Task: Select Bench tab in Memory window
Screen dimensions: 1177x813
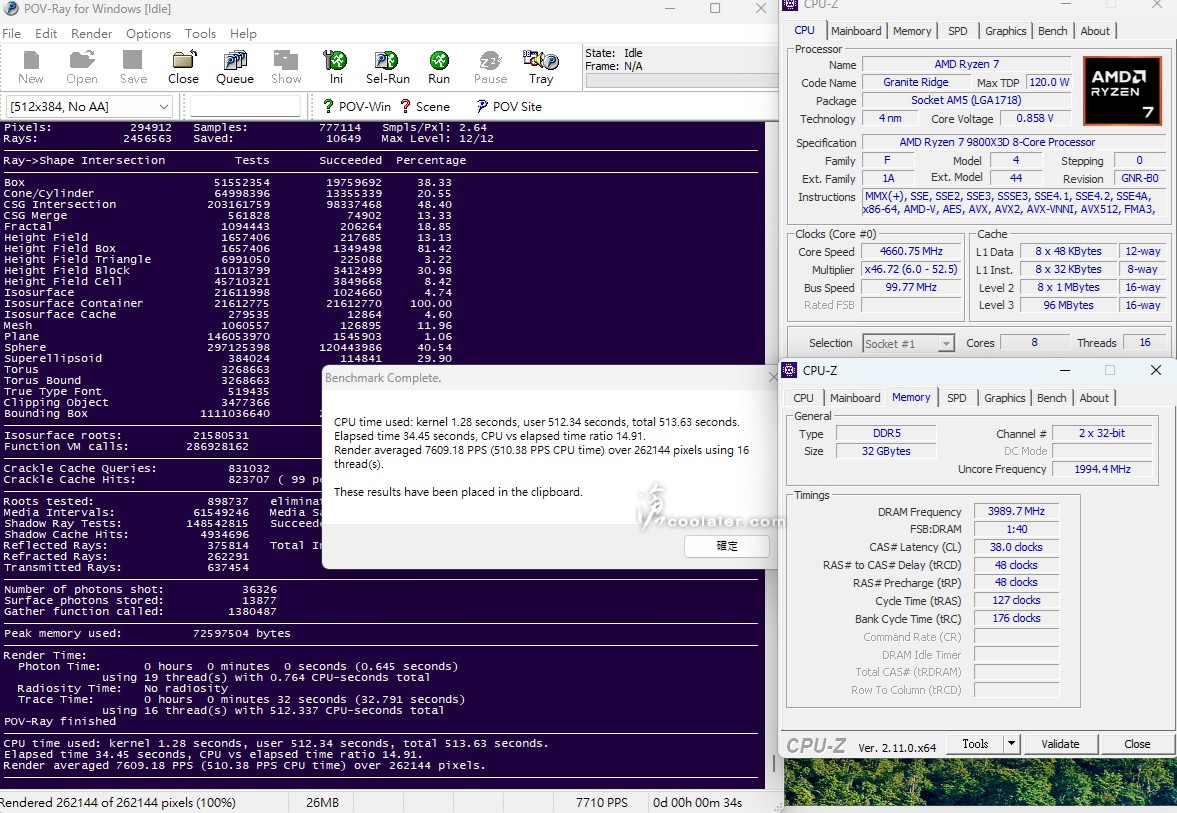Action: click(x=1051, y=398)
